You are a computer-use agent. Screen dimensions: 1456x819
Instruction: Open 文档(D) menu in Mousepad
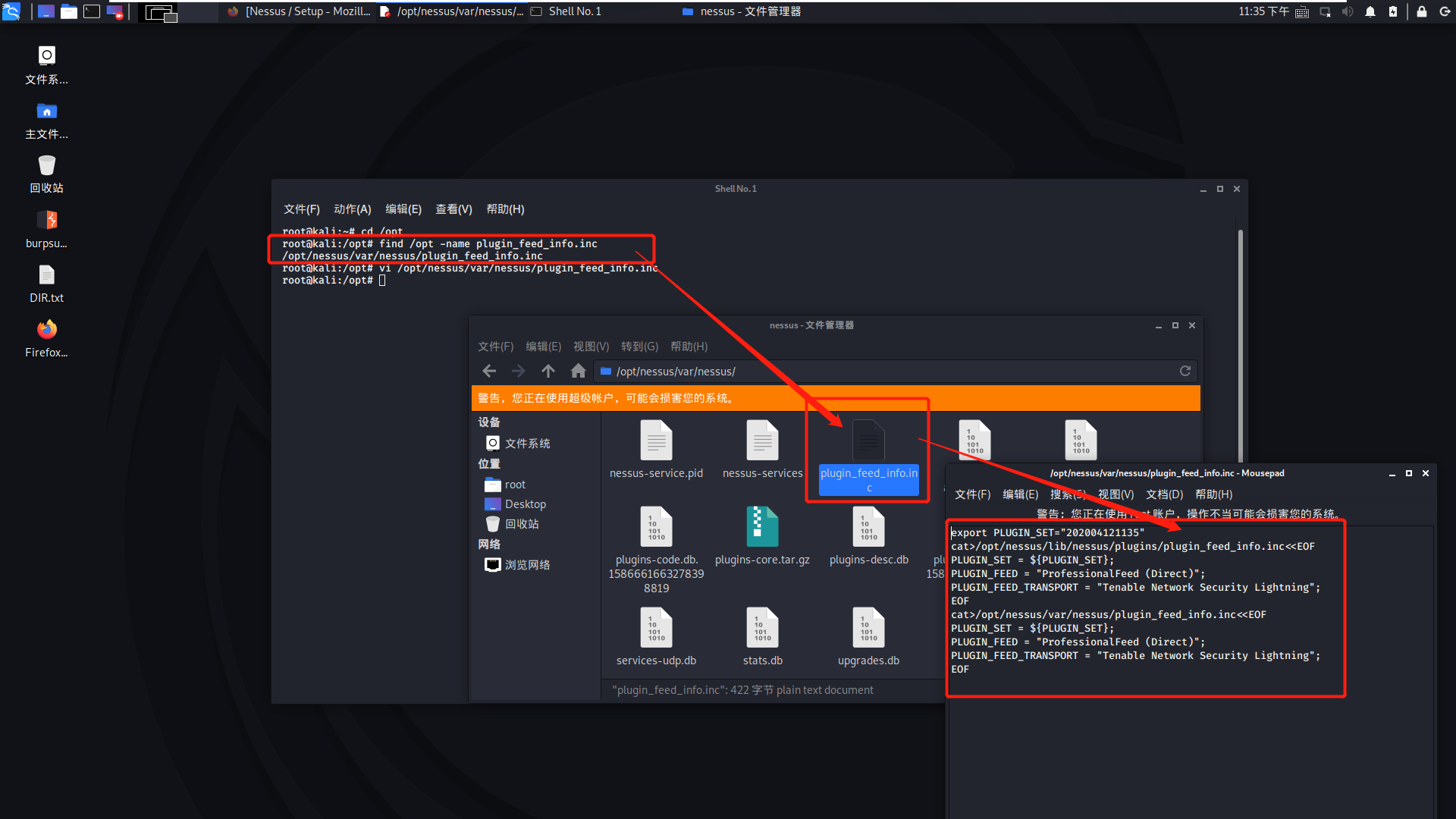(x=1165, y=494)
